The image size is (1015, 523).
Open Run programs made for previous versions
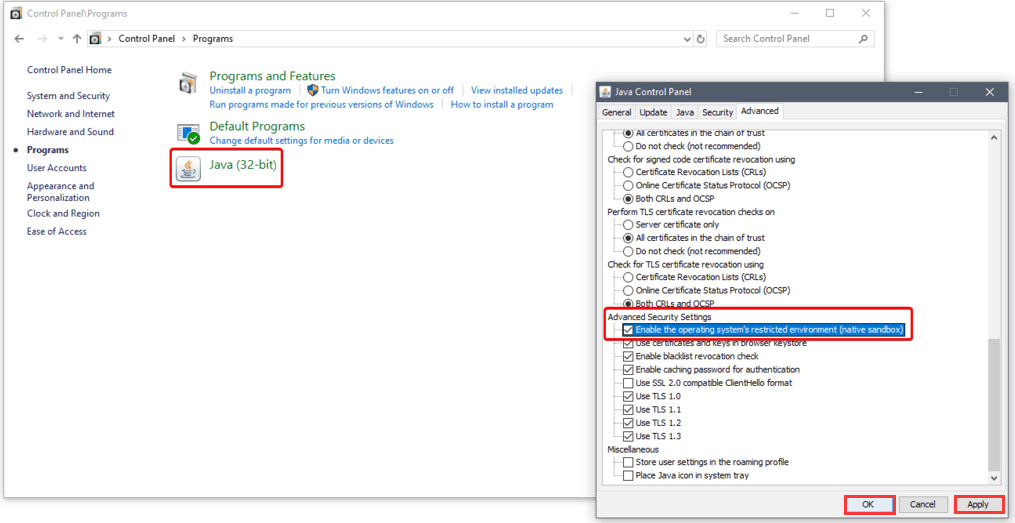coord(322,104)
